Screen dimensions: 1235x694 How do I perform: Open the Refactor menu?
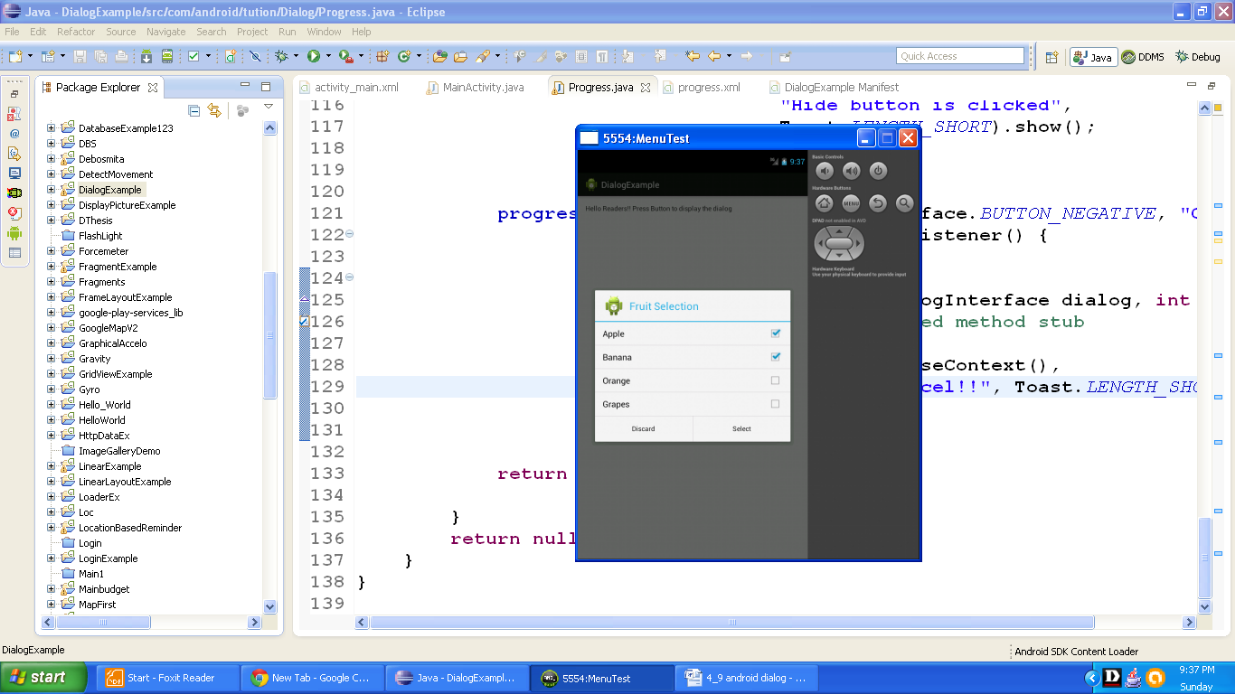point(76,32)
